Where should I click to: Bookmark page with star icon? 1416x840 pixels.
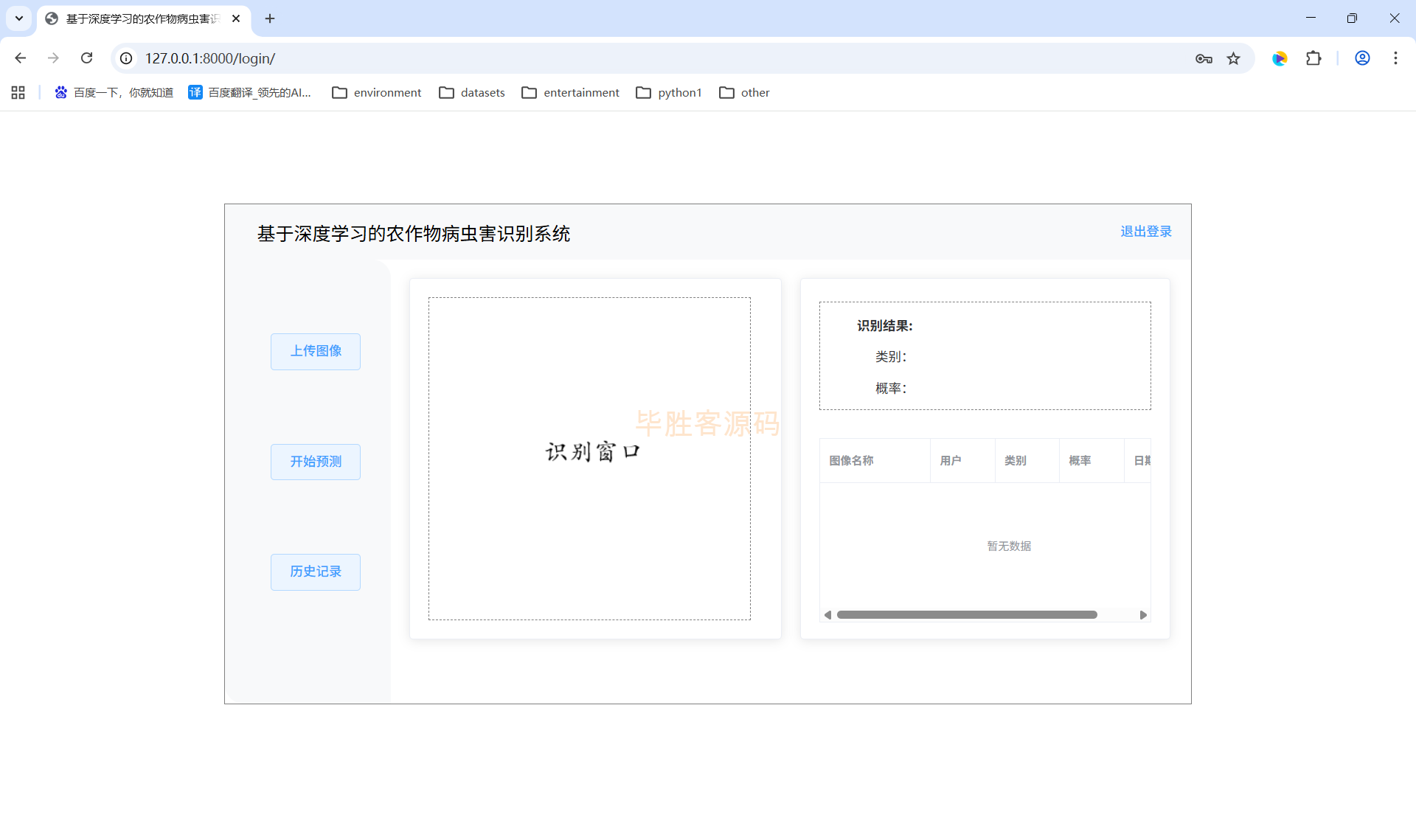[1233, 58]
